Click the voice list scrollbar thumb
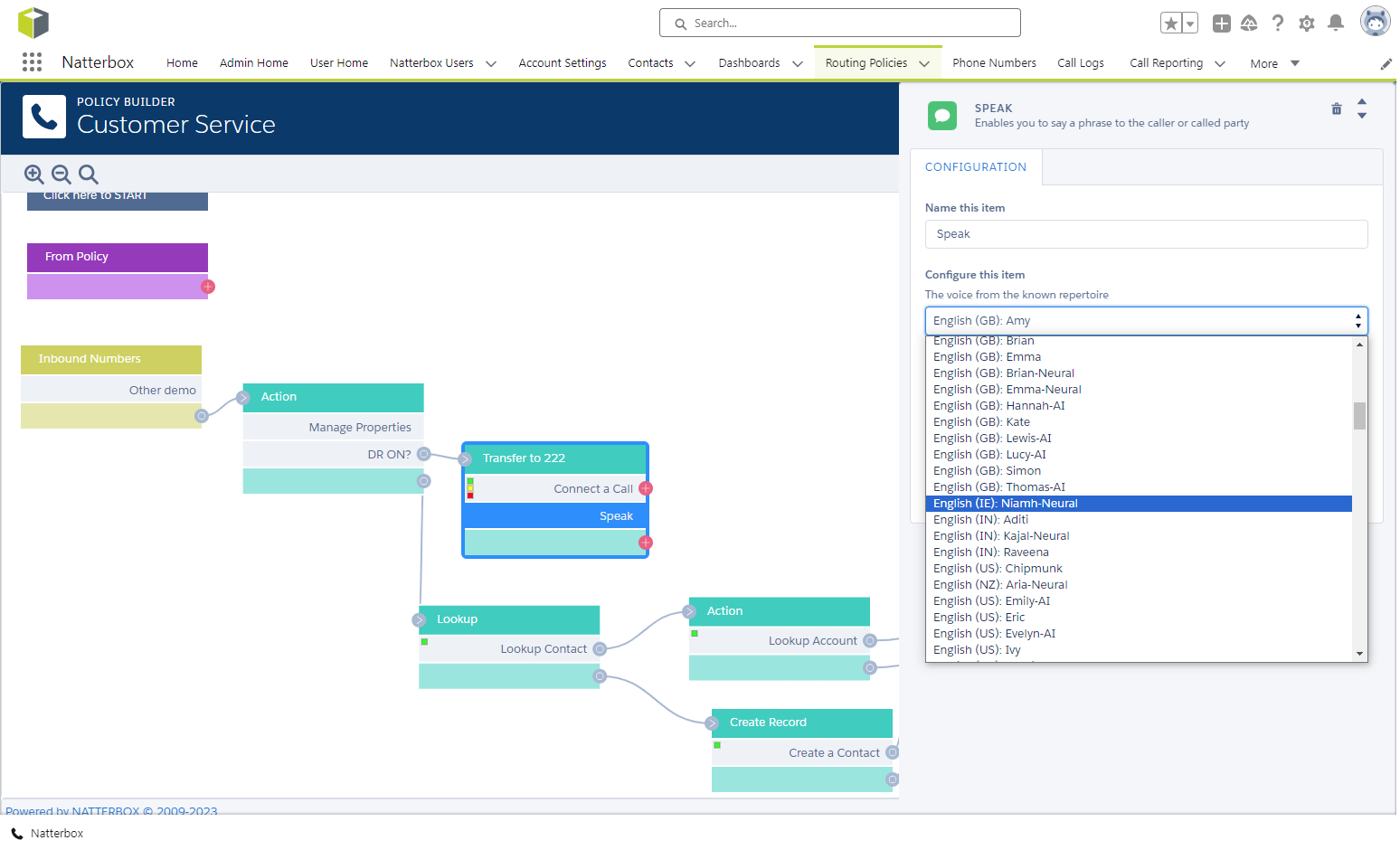1400x850 pixels. 1359,416
